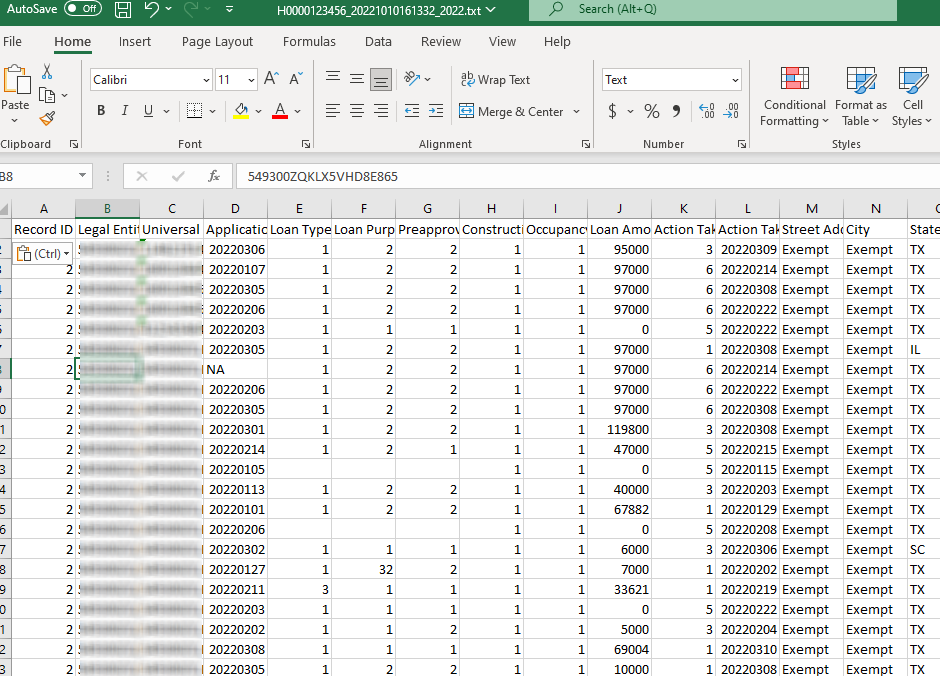Select the red Font Color swatch
Viewport: 940px width, 676px height.
(x=278, y=112)
